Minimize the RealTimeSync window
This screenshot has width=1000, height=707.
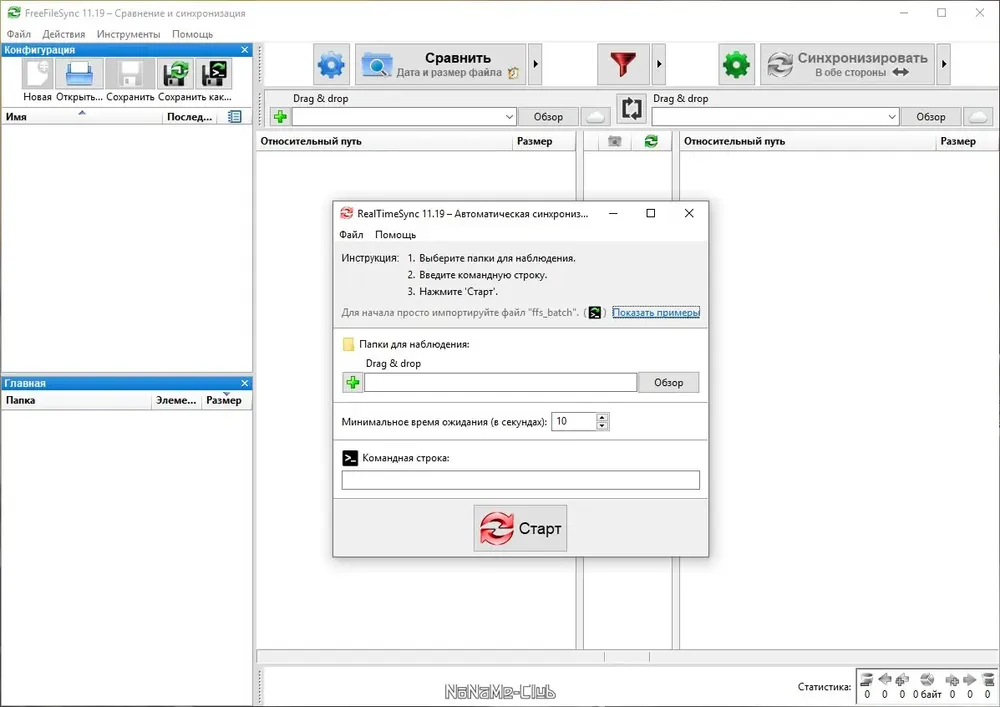pos(613,213)
